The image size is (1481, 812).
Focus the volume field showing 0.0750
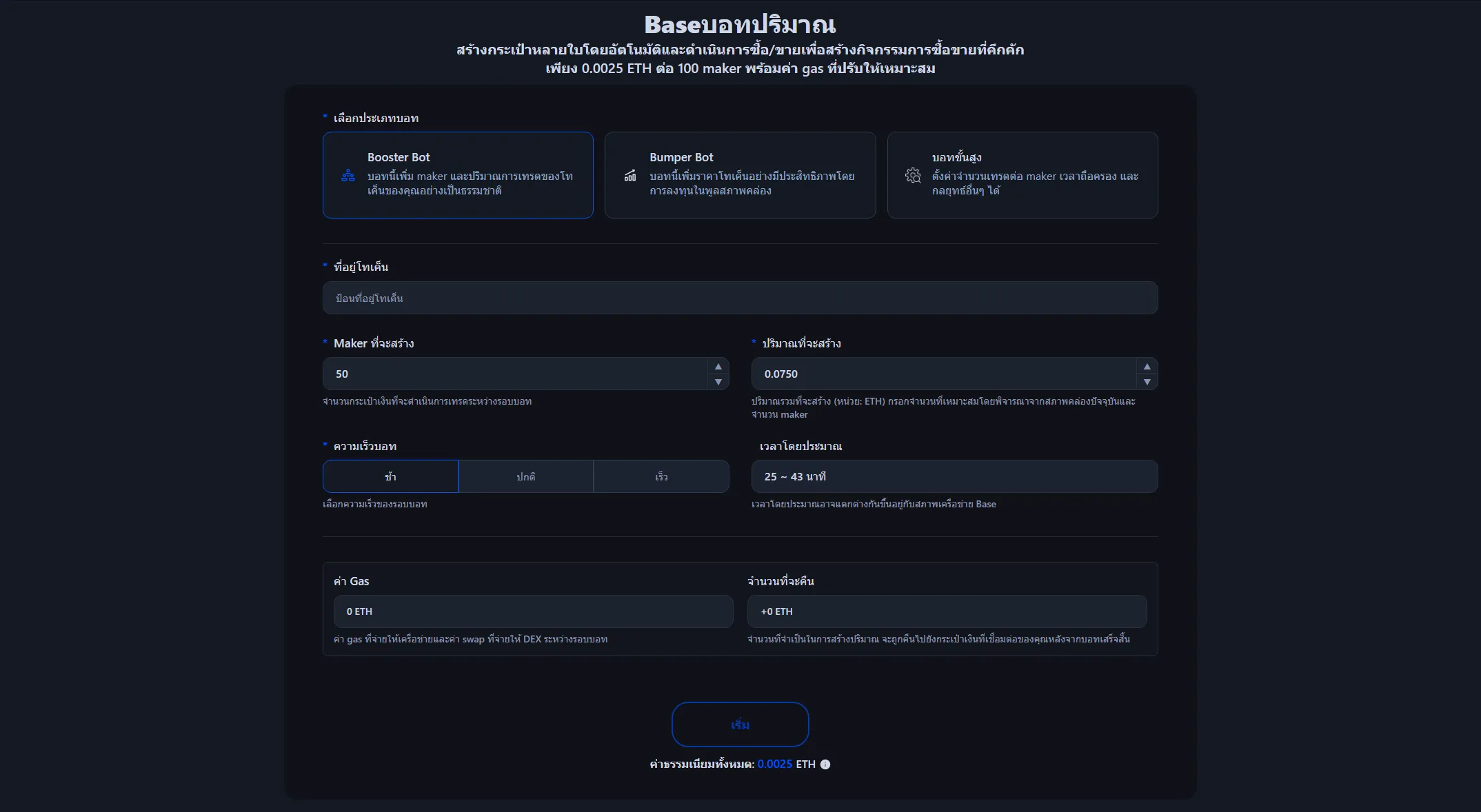pyautogui.click(x=941, y=374)
